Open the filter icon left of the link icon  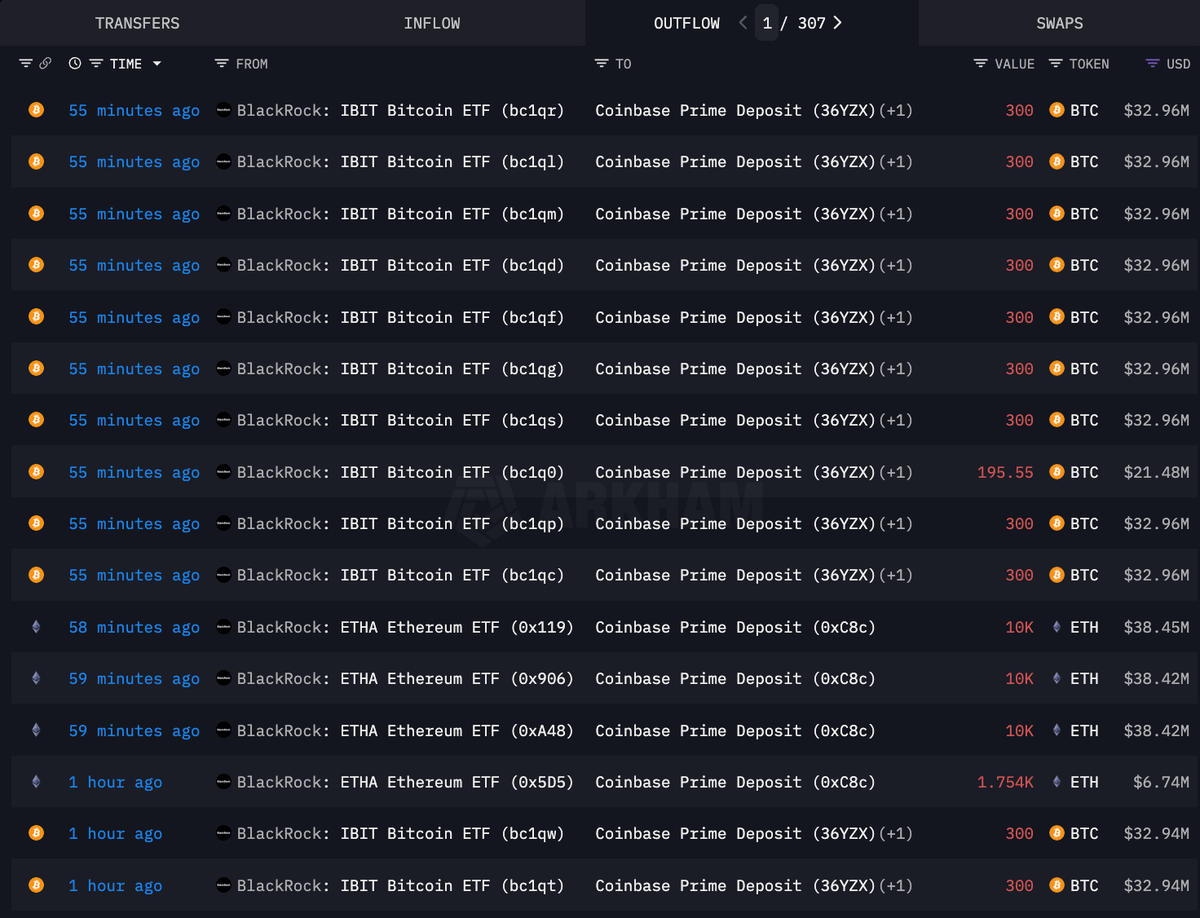[x=26, y=63]
